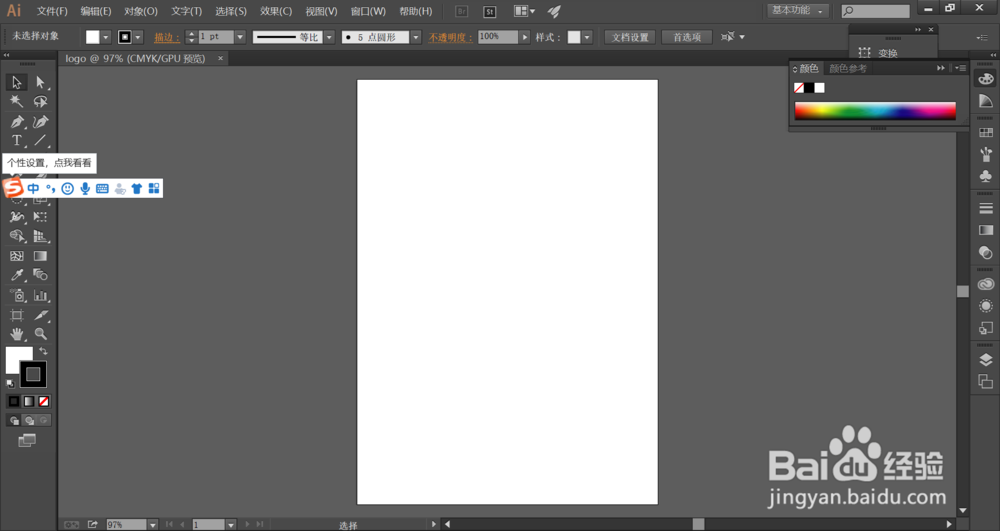
Task: Select the Type tool
Action: click(x=17, y=140)
